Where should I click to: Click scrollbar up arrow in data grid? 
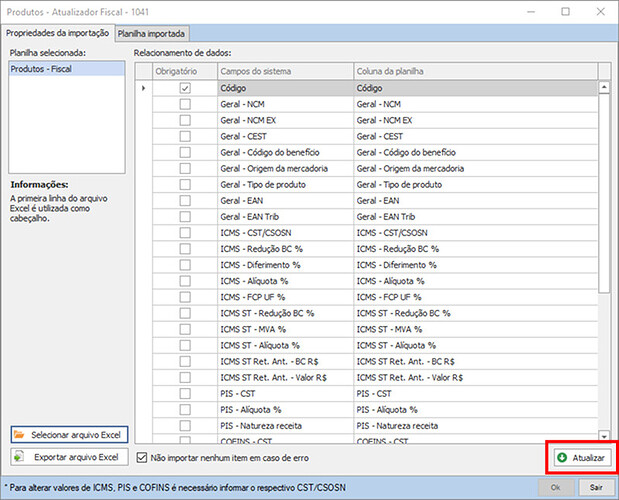point(603,88)
